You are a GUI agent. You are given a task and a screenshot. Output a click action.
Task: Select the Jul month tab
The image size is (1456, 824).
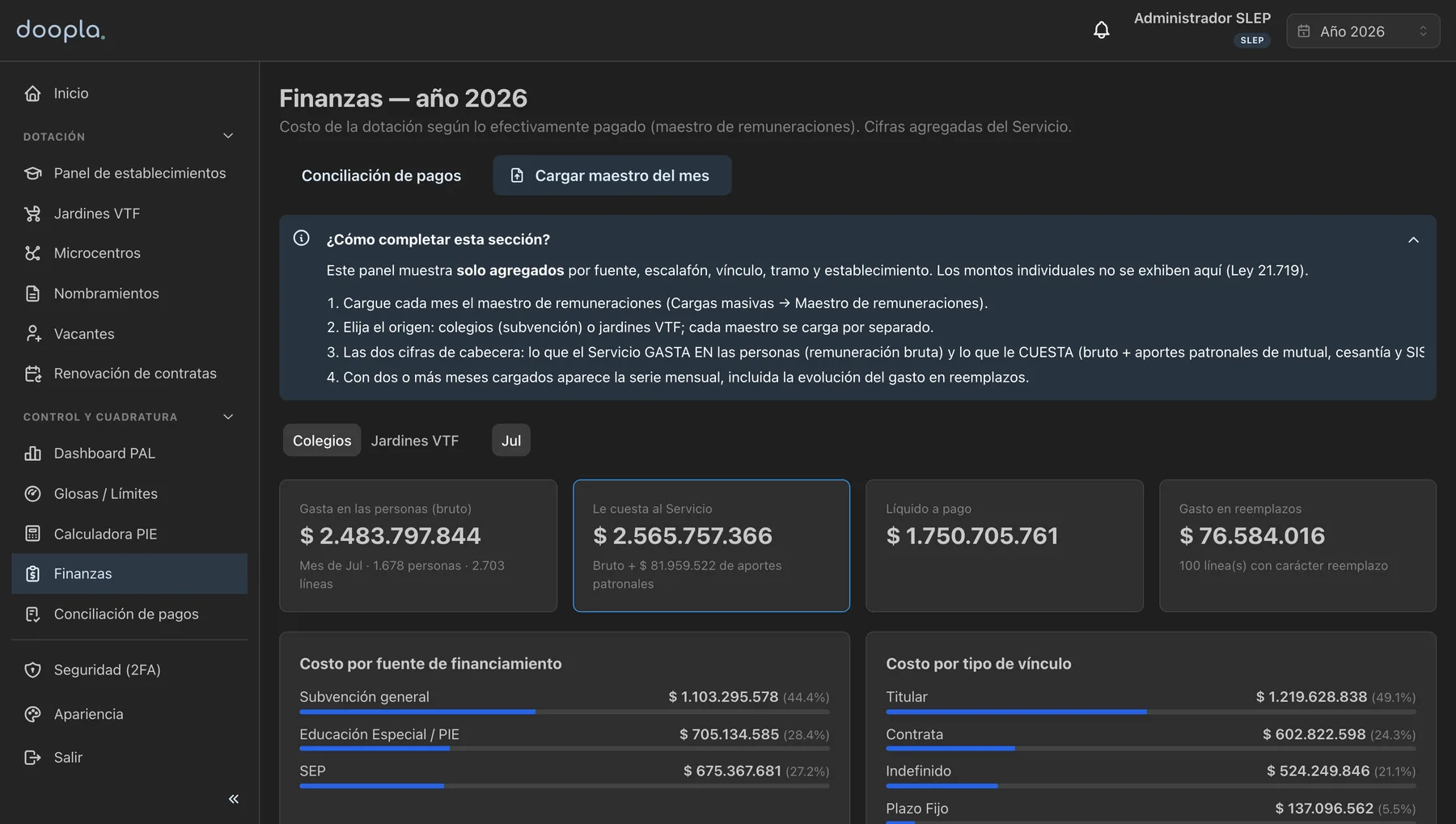coord(511,441)
